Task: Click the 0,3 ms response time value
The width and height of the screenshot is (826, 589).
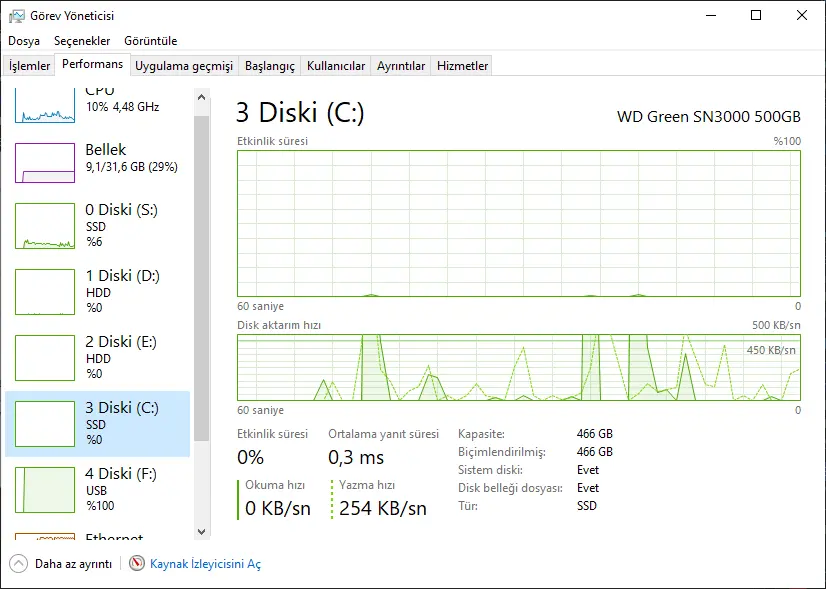Action: 356,457
